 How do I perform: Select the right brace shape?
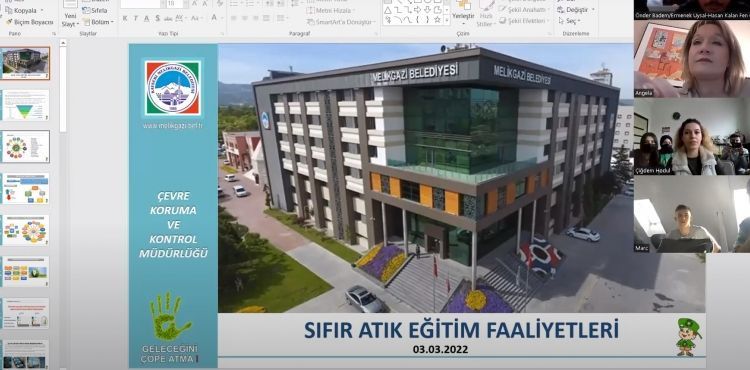[428, 20]
